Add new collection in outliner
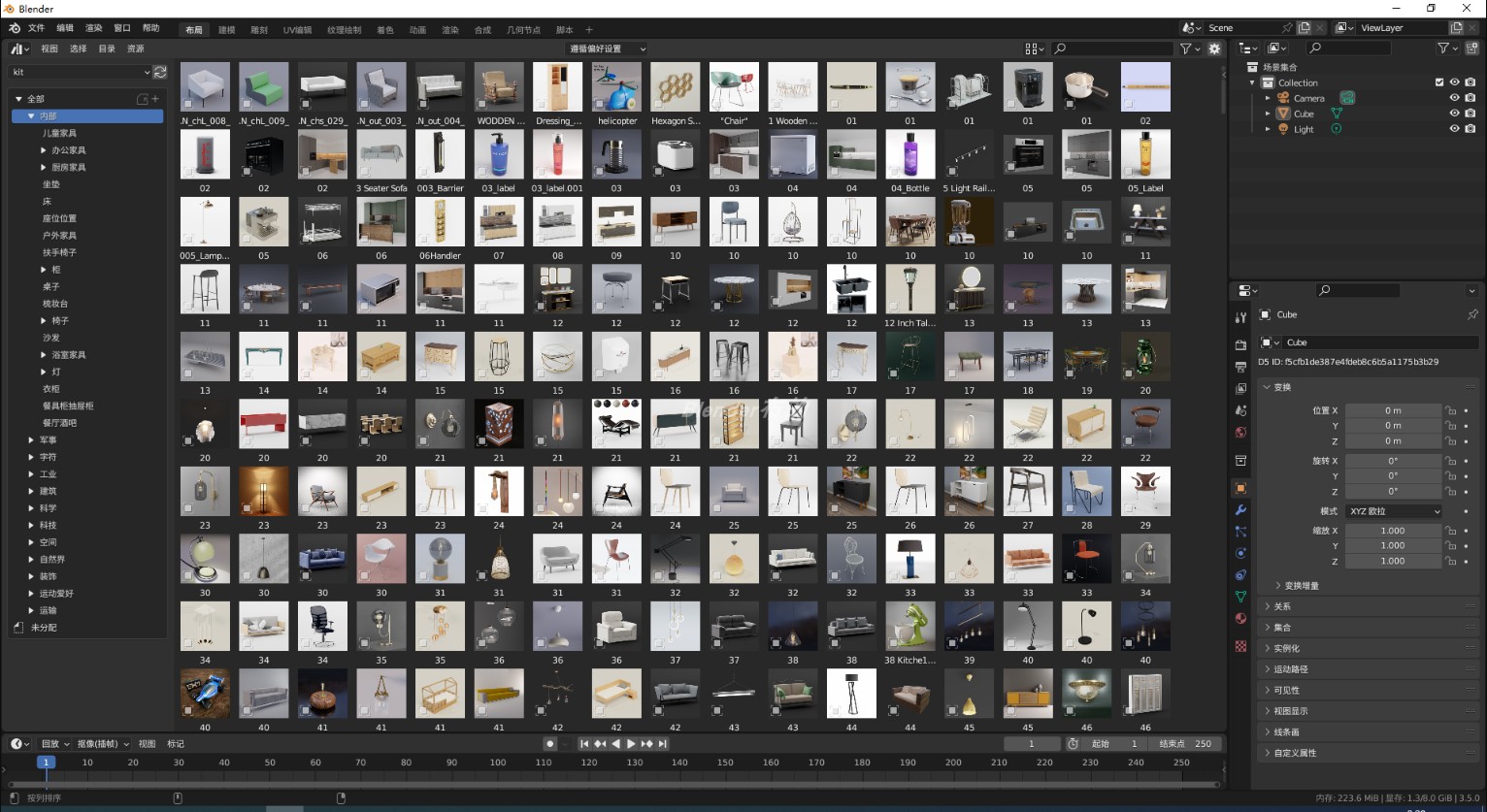Screen dimensions: 1487x812 1470,48
